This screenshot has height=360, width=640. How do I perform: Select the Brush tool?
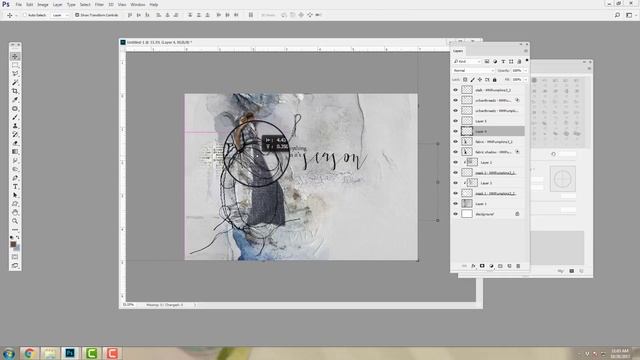15,117
